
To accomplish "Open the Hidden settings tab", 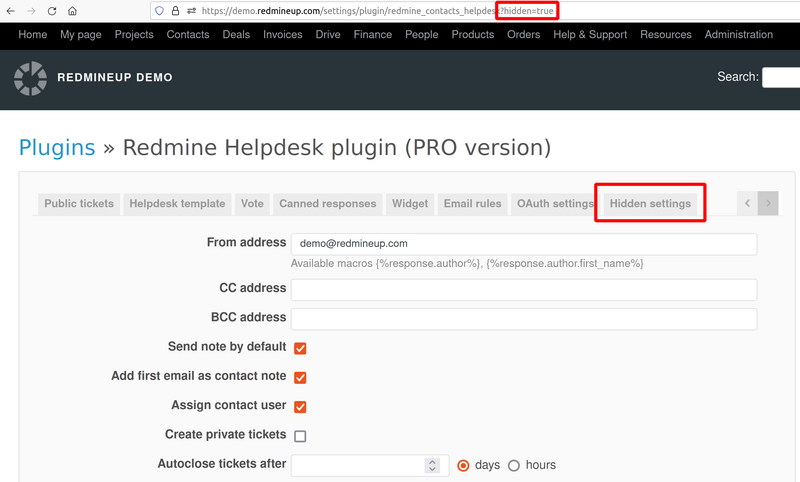I will [x=650, y=203].
